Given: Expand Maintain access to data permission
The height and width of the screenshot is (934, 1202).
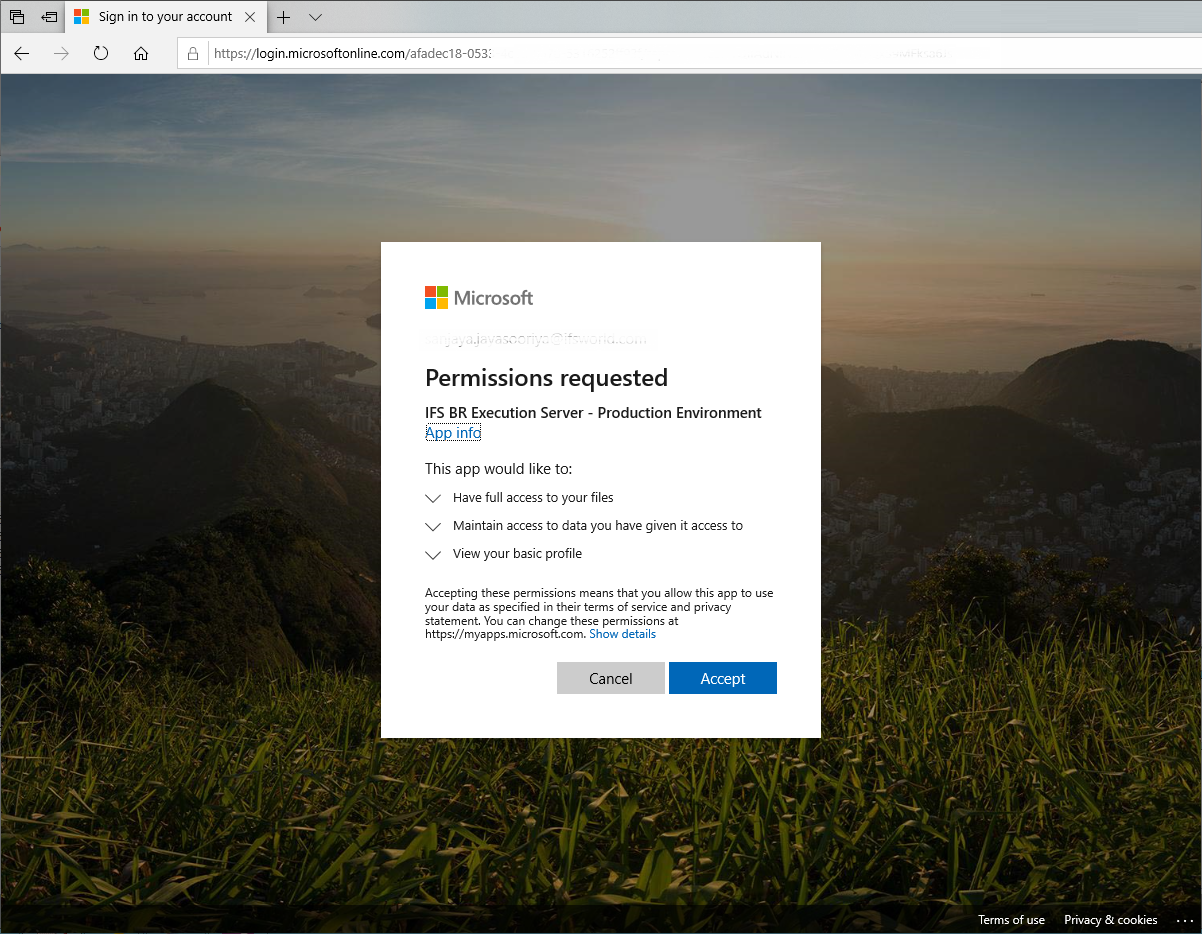Looking at the screenshot, I should 433,526.
